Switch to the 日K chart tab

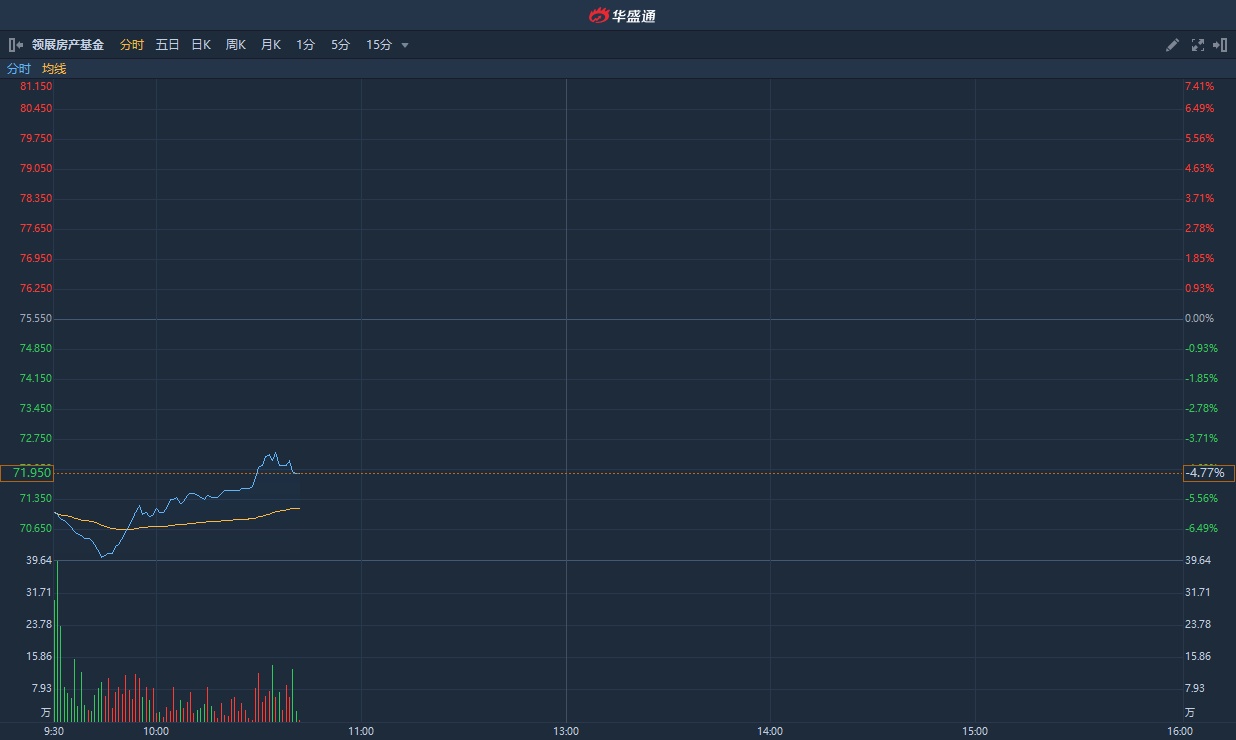click(201, 45)
